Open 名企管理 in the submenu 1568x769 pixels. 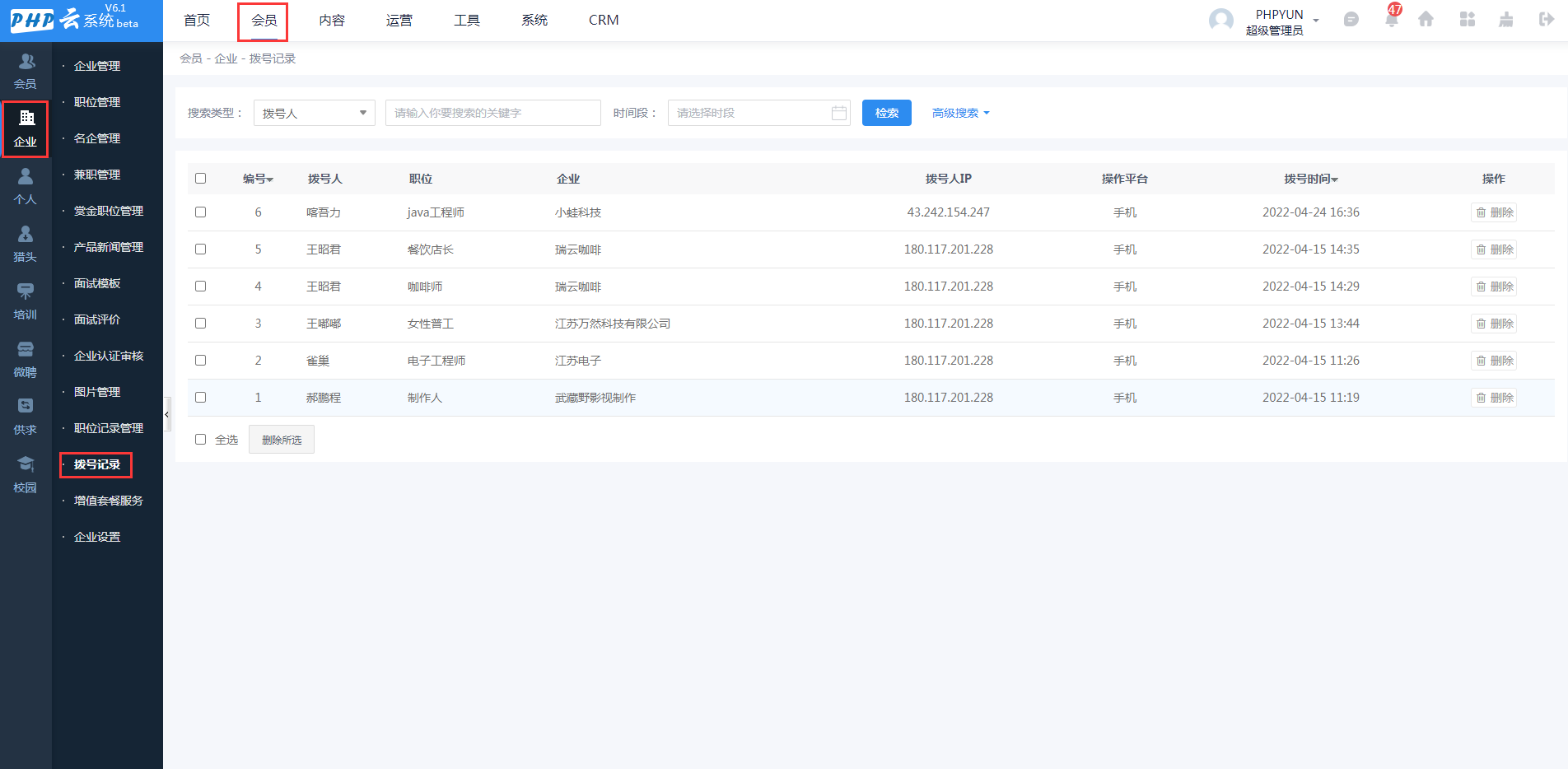point(97,138)
